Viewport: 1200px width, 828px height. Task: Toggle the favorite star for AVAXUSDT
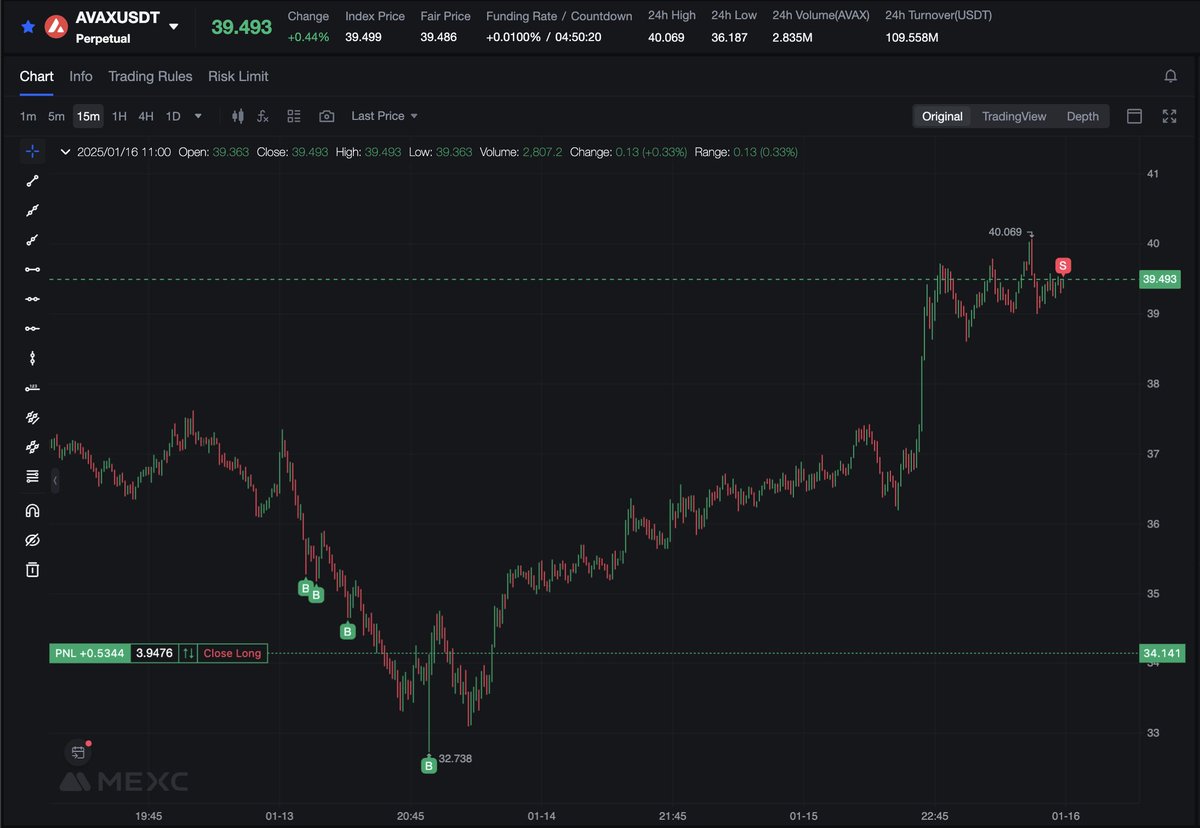click(x=28, y=26)
